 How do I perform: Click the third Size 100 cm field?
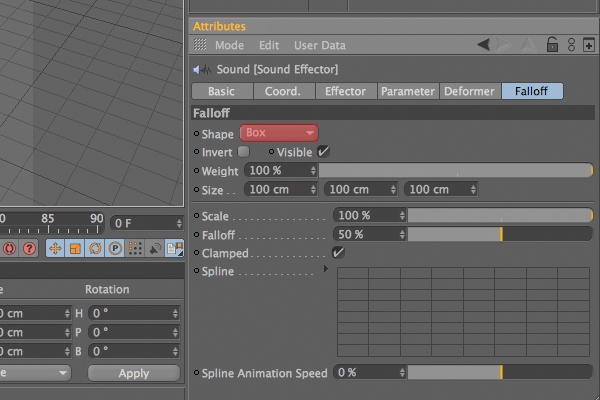point(441,189)
